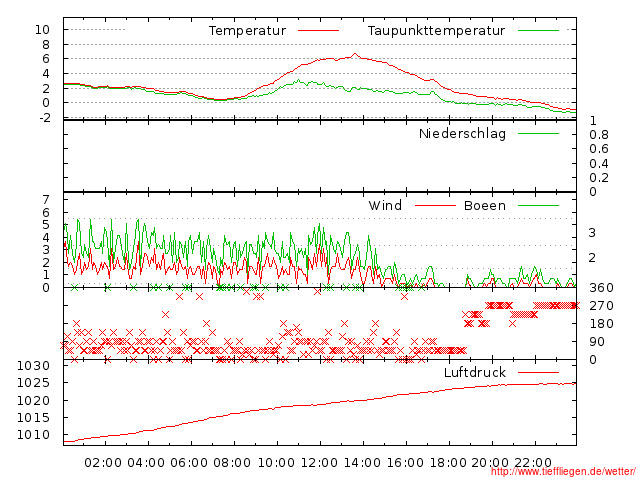640x480 pixels.
Task: Click the red Wind legend line
Action: [435, 205]
